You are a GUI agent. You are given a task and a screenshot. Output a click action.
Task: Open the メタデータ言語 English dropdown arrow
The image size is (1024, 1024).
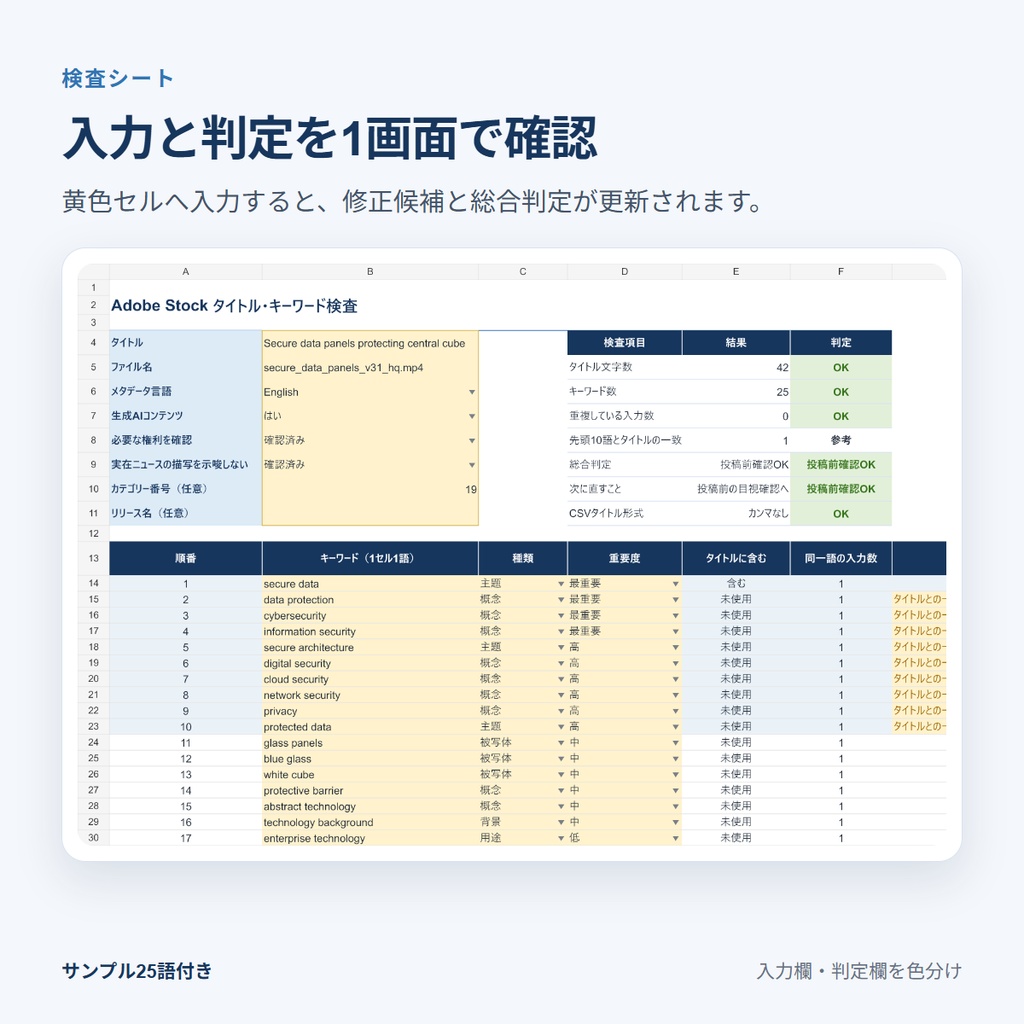coord(472,392)
